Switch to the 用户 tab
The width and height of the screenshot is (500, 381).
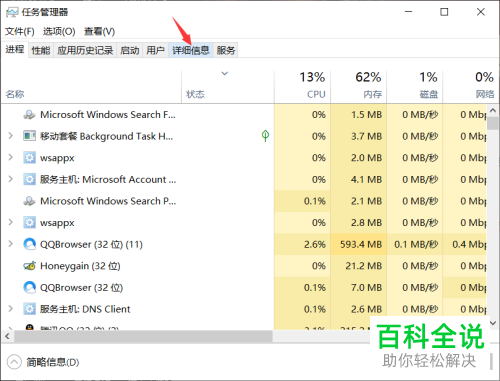click(x=155, y=50)
